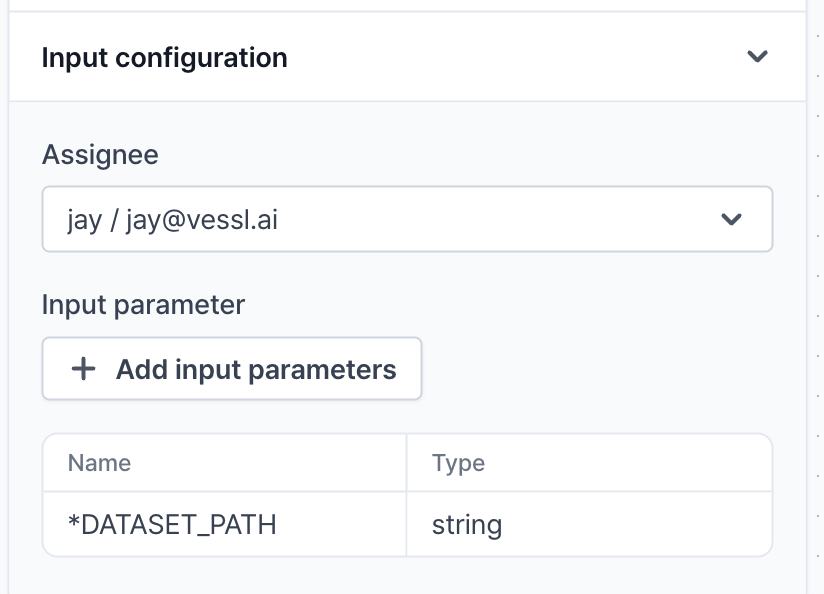Click the string type cell
Screen dimensions: 824x594
point(466,524)
